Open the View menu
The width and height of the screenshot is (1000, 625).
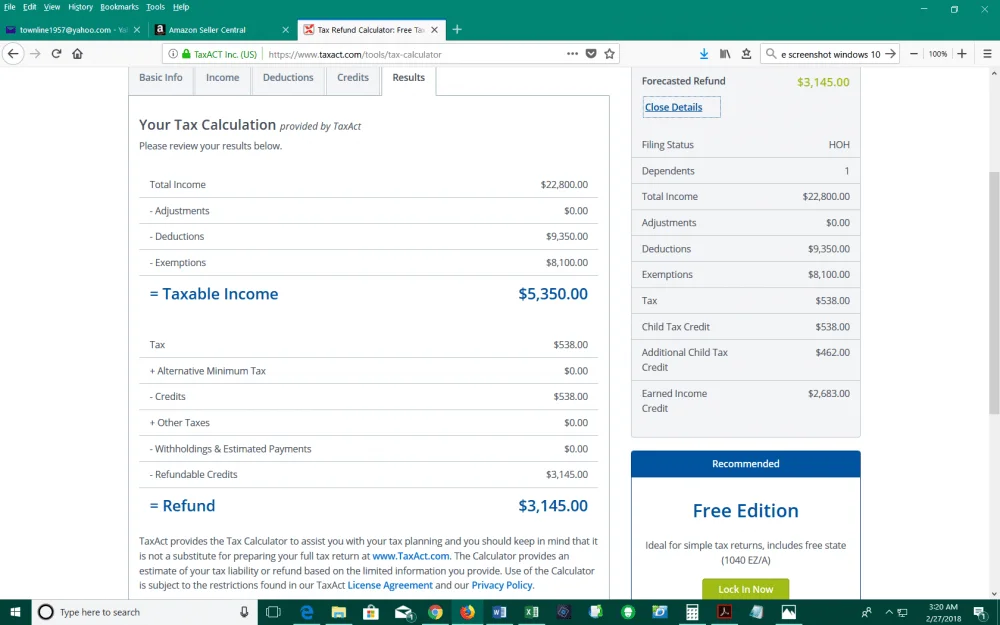pyautogui.click(x=52, y=7)
